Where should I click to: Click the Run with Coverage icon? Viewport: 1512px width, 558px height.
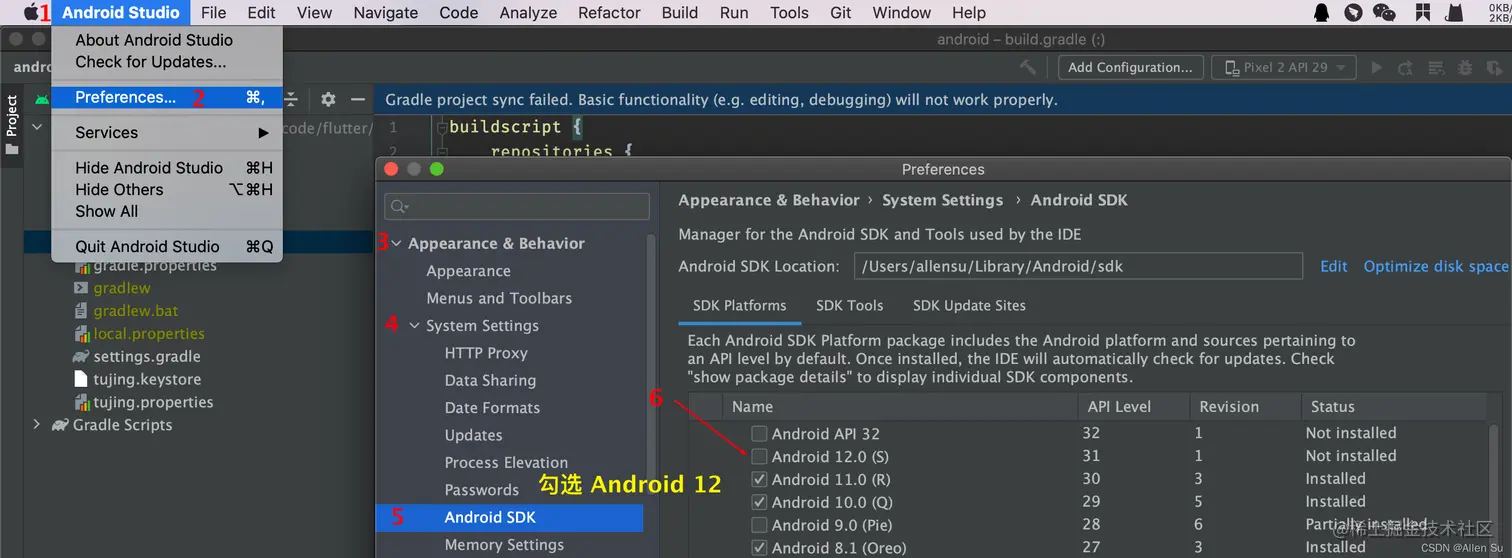(1494, 67)
